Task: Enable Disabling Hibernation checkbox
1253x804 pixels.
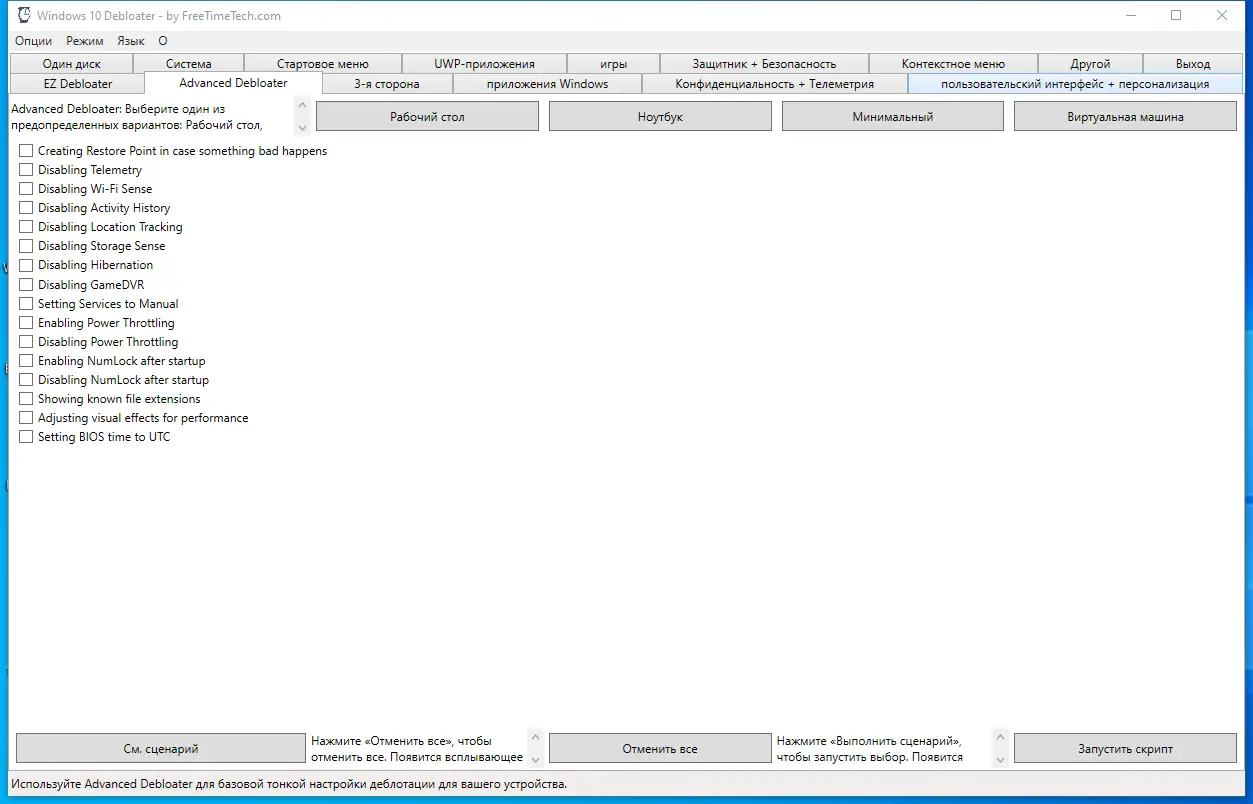Action: [26, 265]
